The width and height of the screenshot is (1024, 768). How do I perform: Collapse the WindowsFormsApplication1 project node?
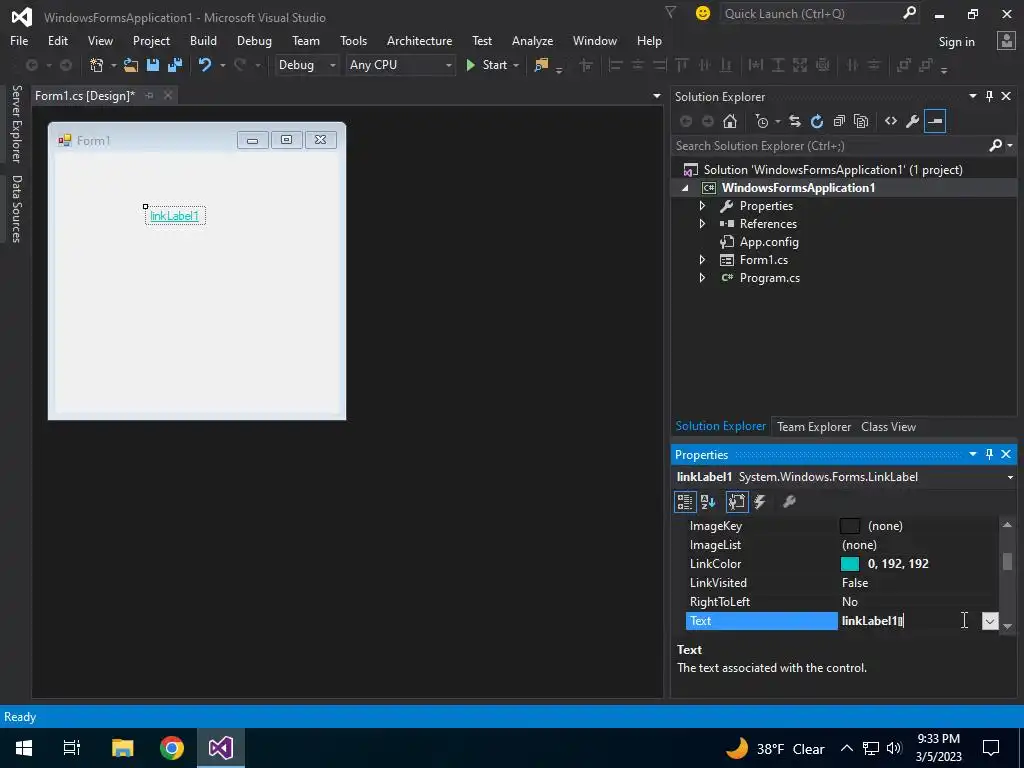tap(685, 188)
